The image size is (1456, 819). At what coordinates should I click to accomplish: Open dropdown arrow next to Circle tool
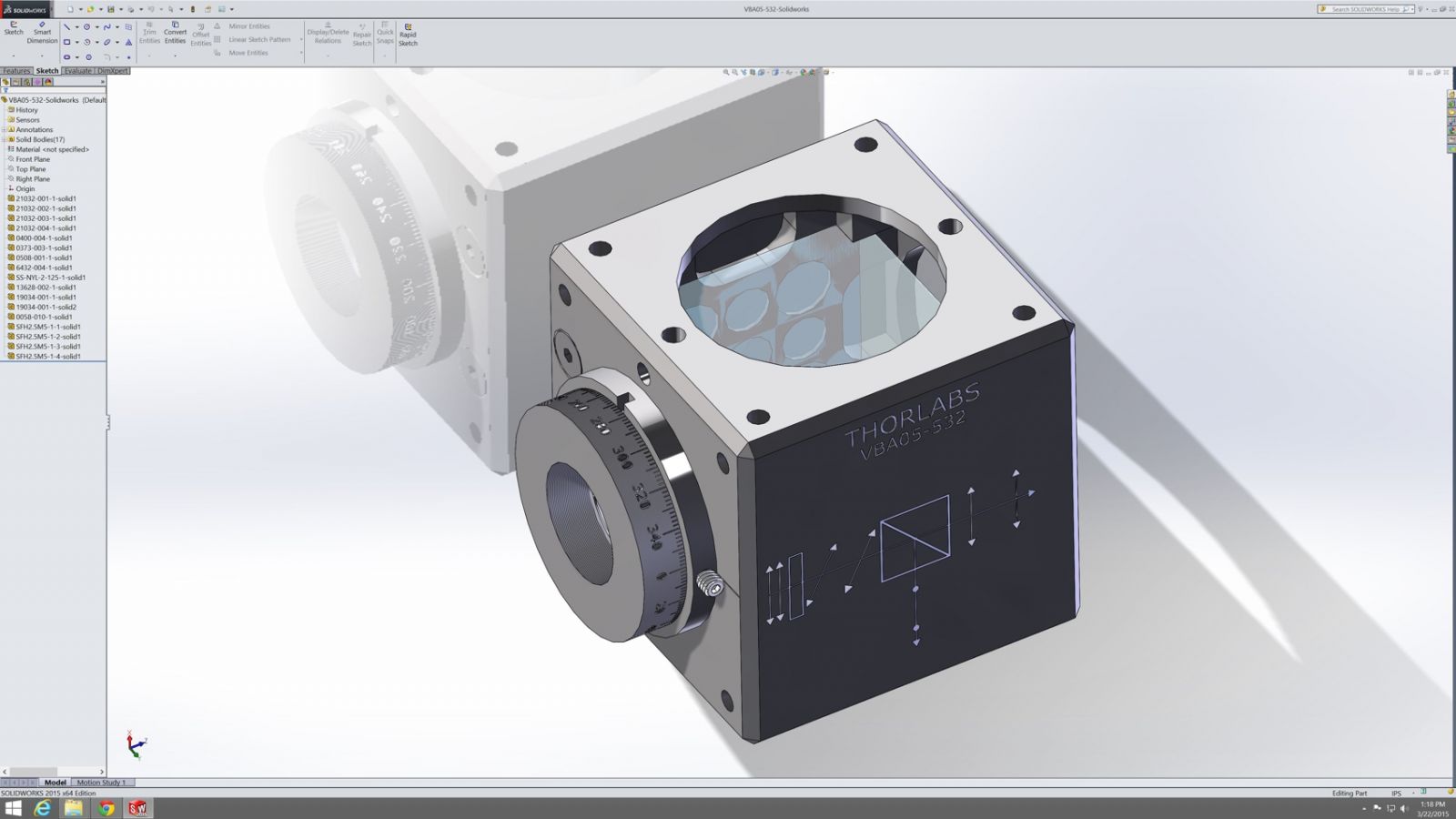[97, 26]
